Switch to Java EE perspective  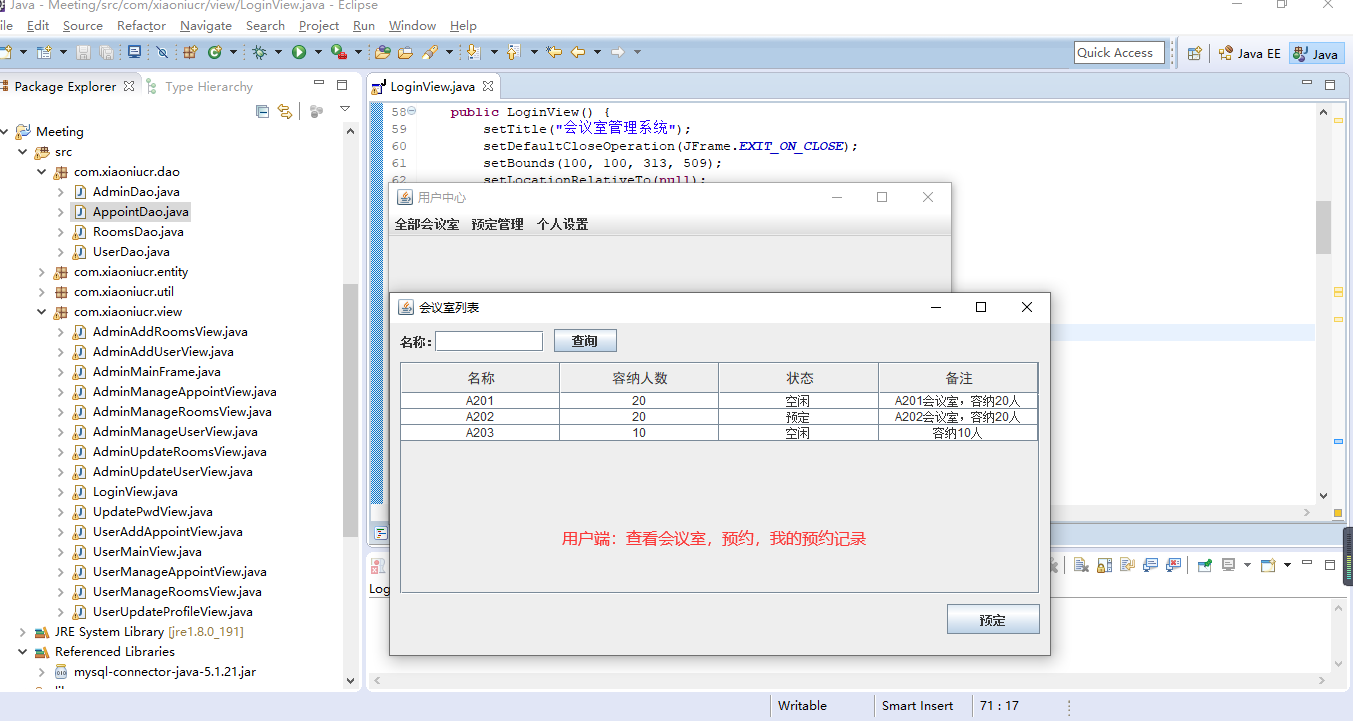pyautogui.click(x=1249, y=54)
